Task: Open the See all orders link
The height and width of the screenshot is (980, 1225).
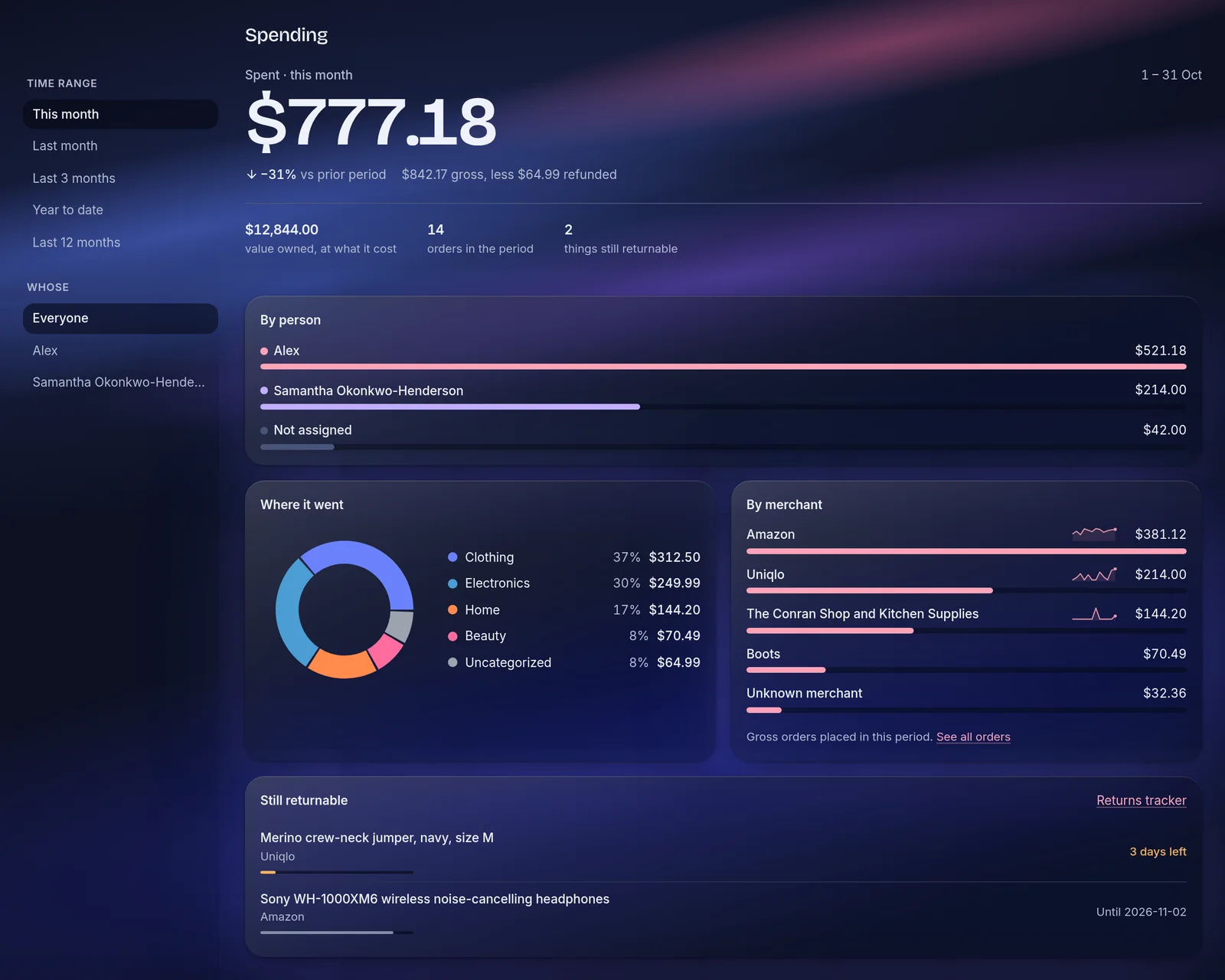Action: coord(973,737)
